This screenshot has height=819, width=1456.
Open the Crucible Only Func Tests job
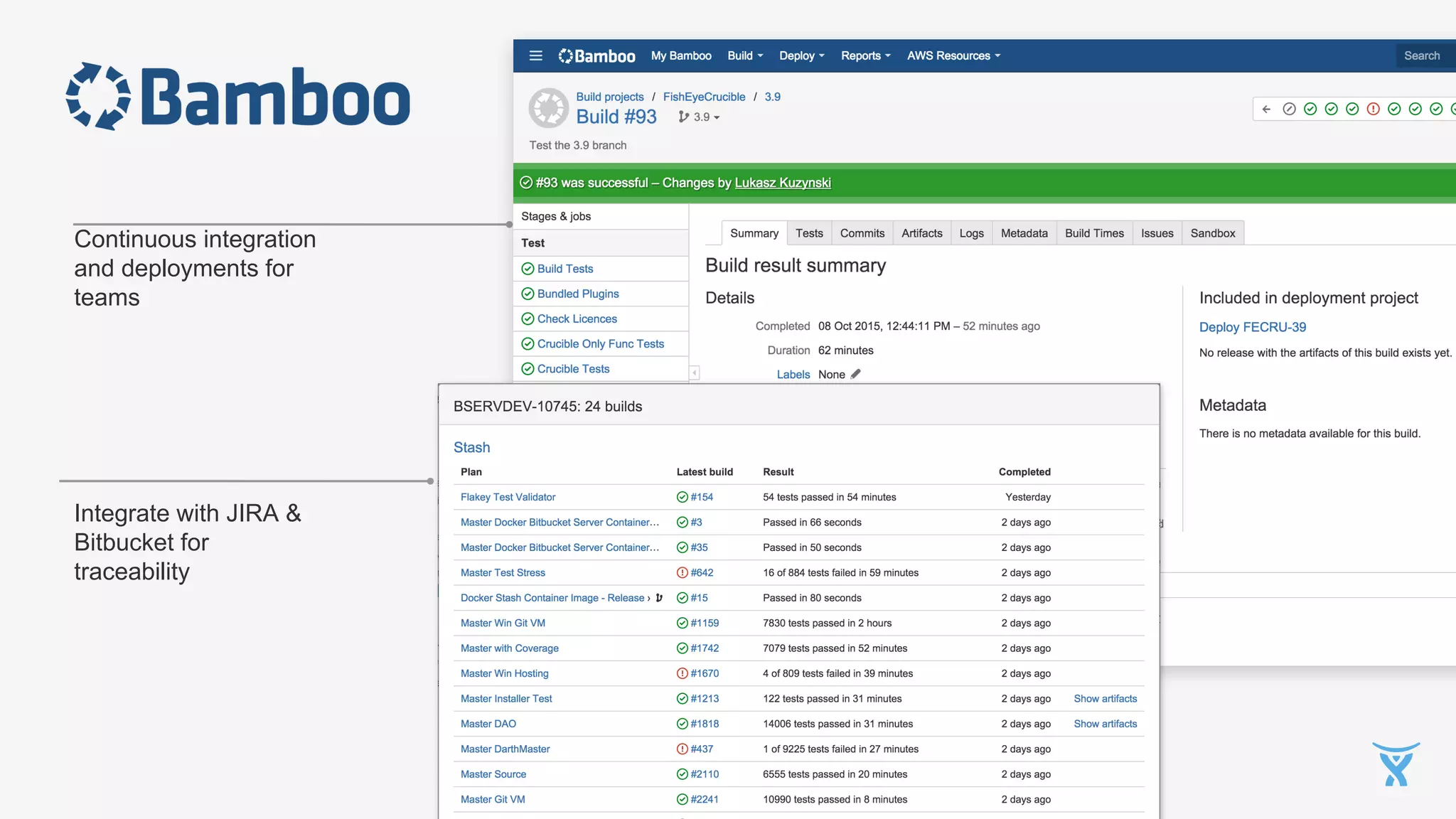[x=601, y=344]
